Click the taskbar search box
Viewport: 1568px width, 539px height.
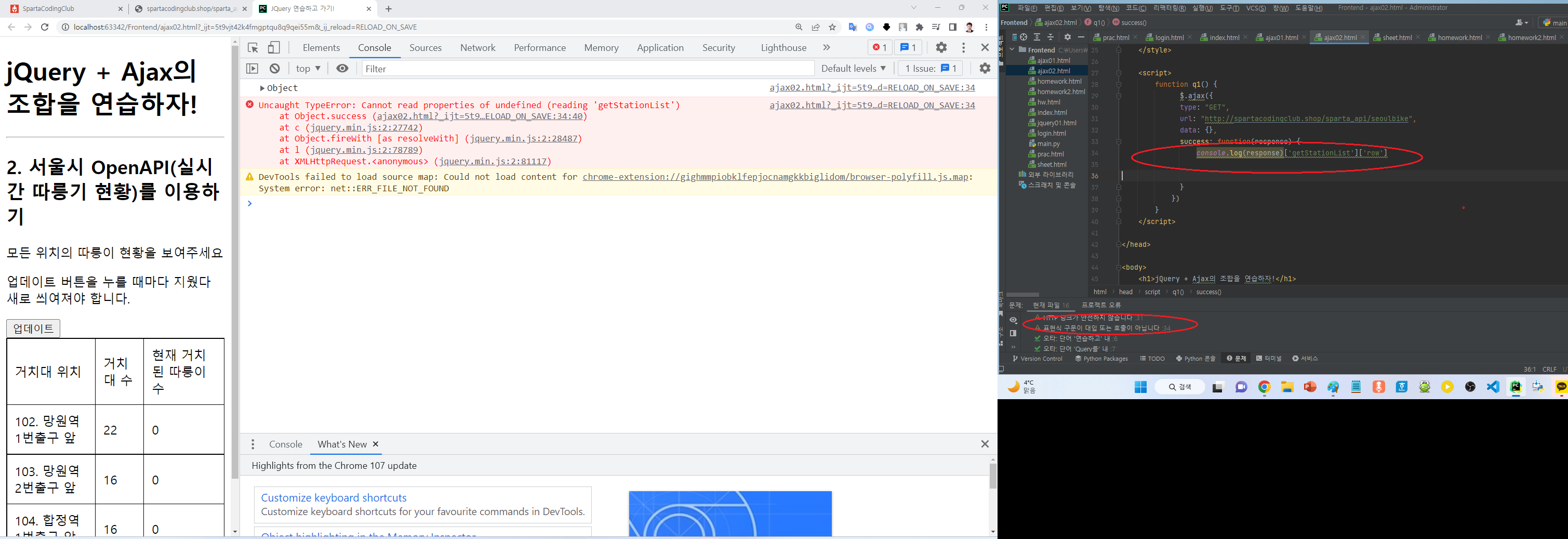pyautogui.click(x=1180, y=387)
